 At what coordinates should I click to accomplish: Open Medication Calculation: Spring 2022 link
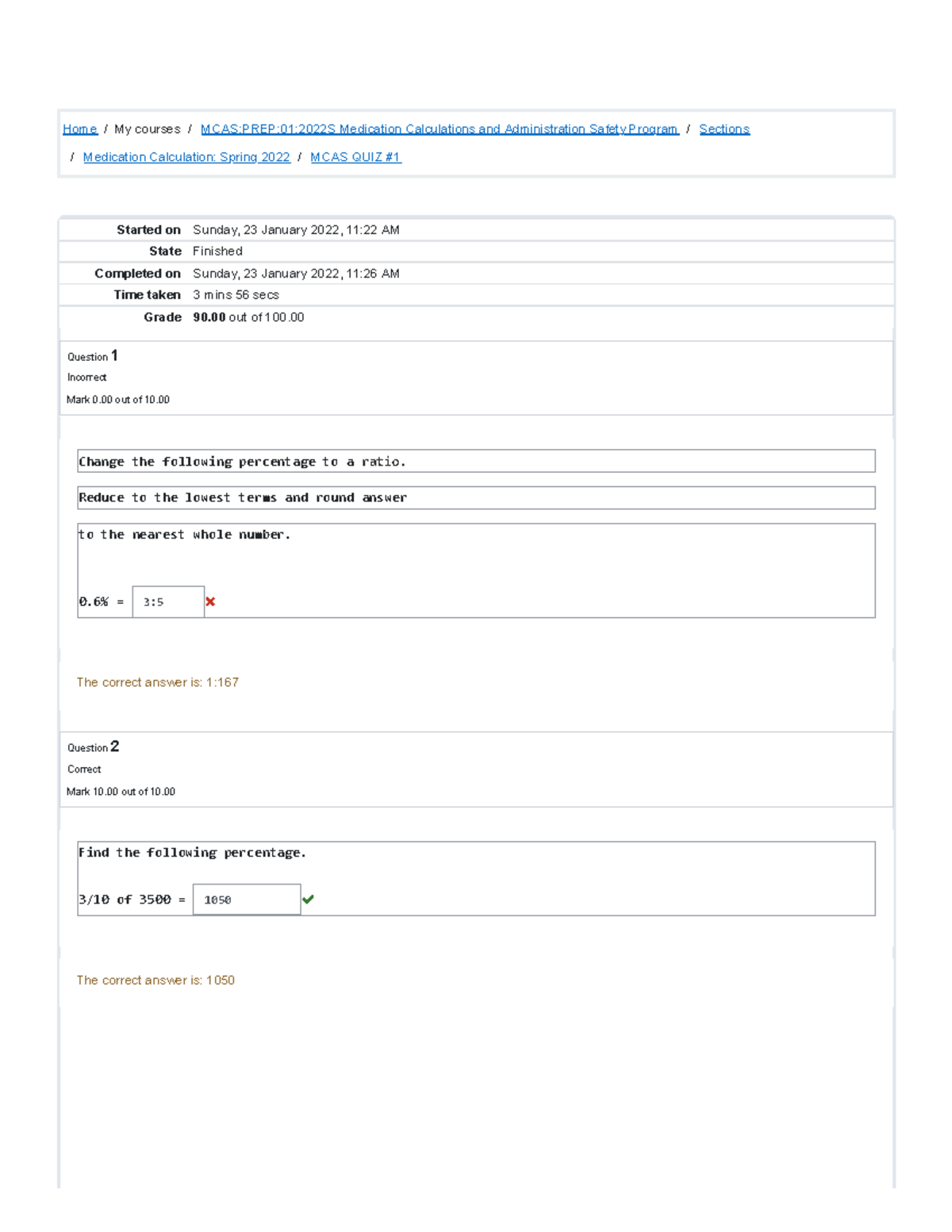[x=186, y=157]
